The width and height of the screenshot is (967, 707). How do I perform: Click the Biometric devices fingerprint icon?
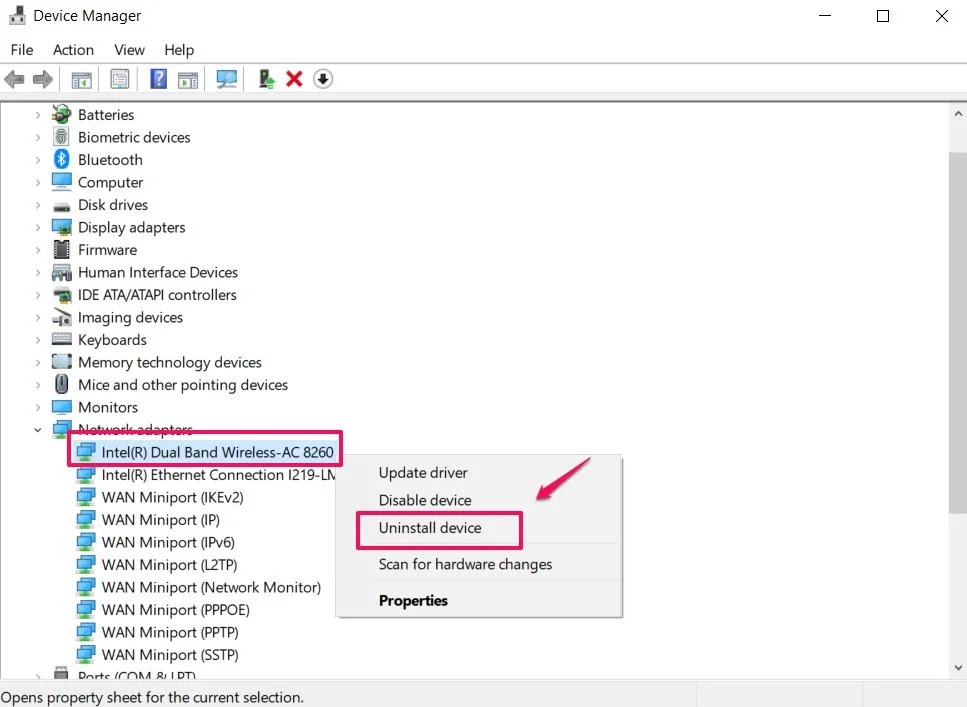[x=62, y=136]
